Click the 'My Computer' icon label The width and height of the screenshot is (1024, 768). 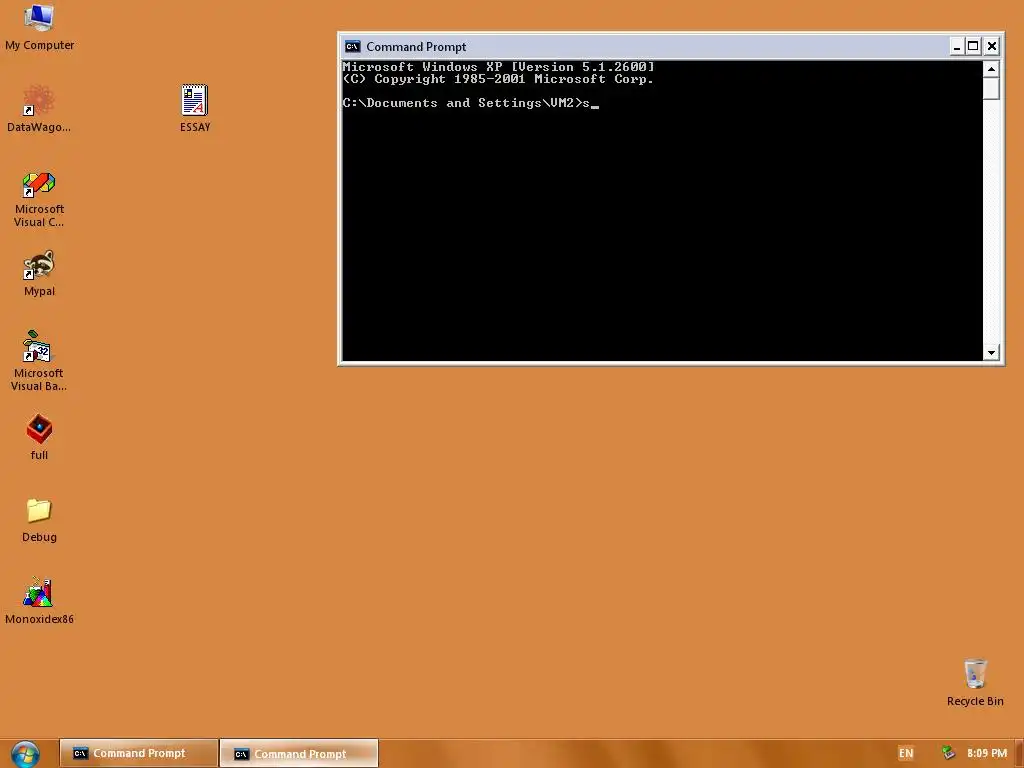click(39, 45)
